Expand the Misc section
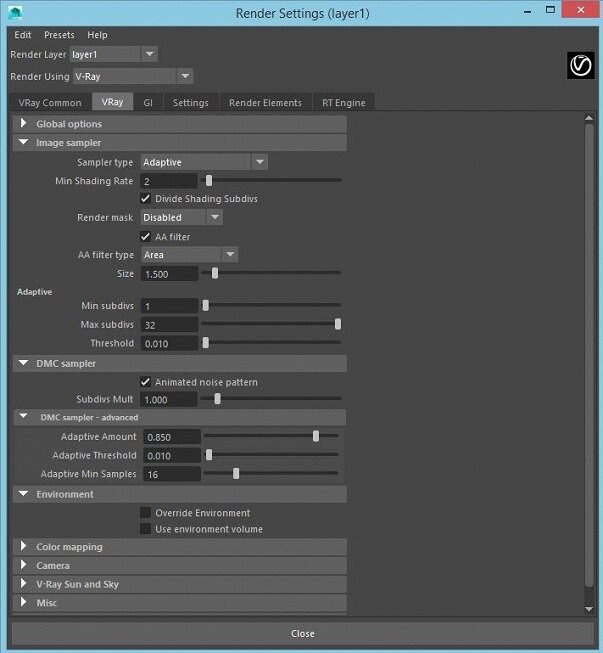603x653 pixels. tap(180, 603)
